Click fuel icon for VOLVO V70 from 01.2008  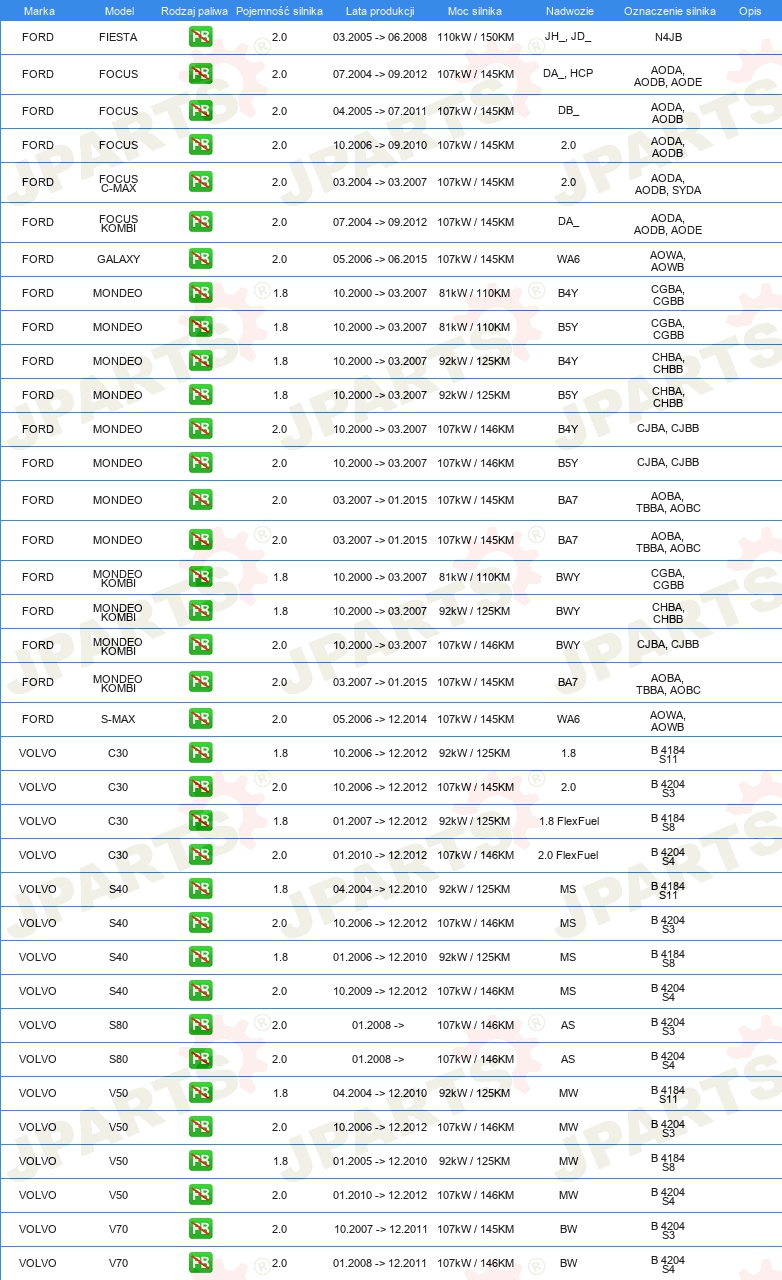coord(200,1263)
